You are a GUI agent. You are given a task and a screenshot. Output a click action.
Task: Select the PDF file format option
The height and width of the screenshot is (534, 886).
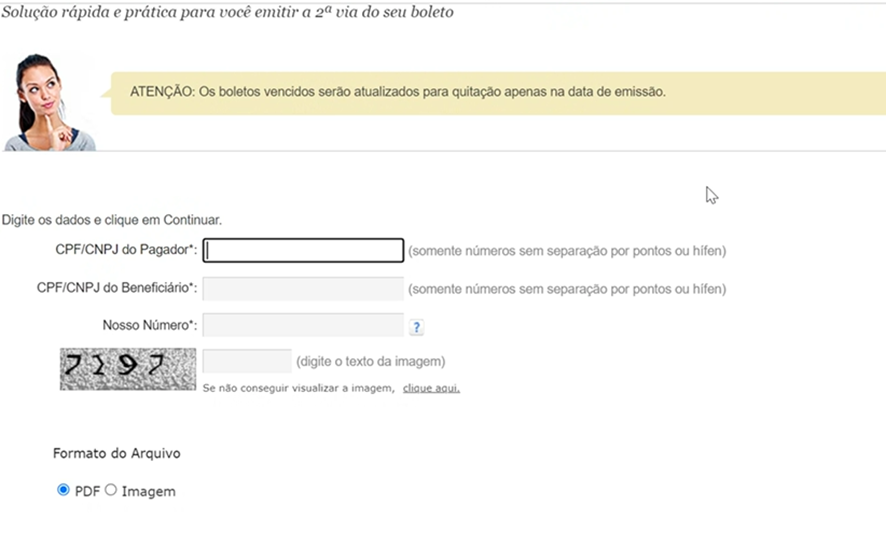[63, 489]
